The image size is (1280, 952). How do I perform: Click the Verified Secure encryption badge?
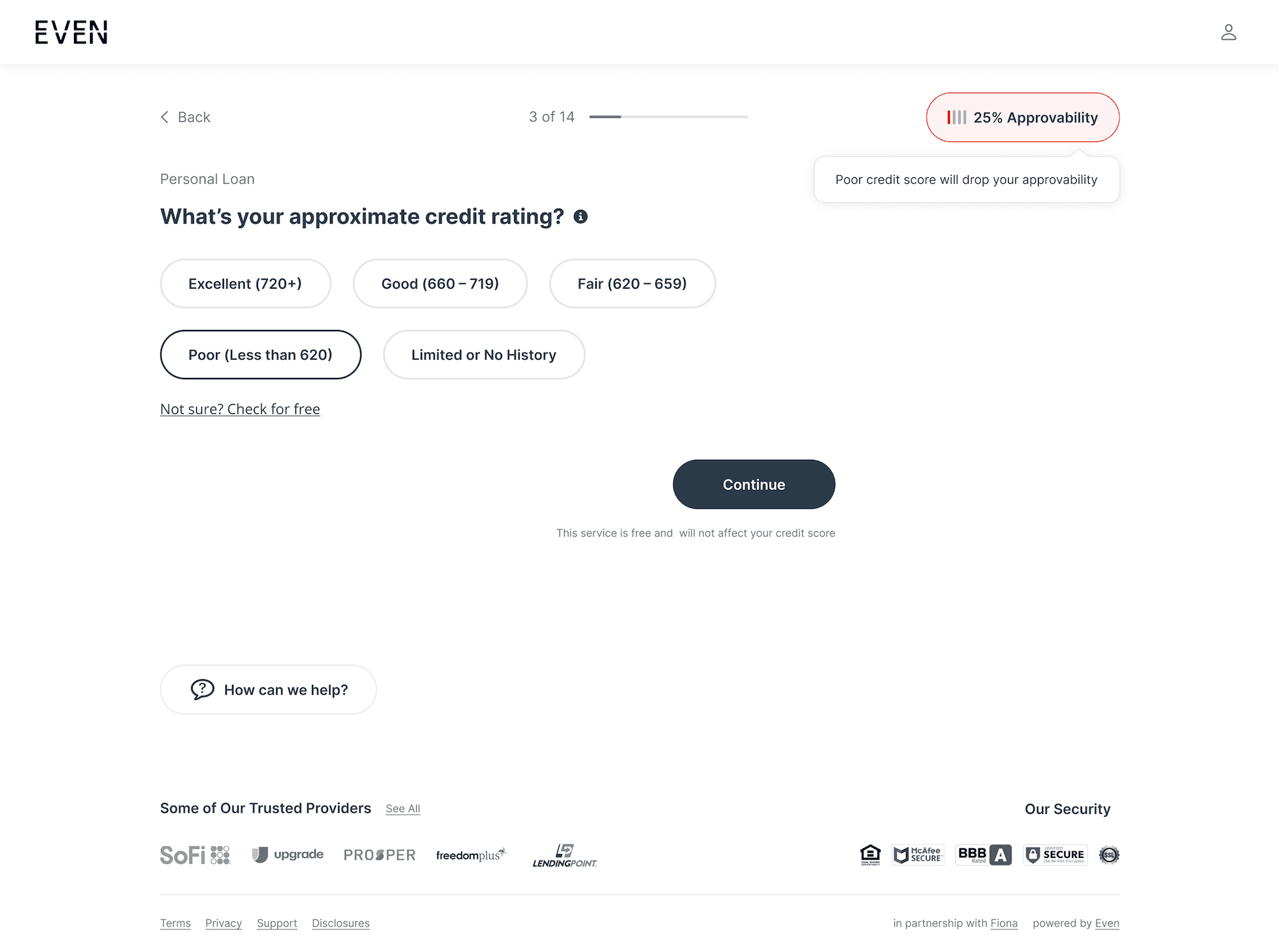pyautogui.click(x=1055, y=855)
